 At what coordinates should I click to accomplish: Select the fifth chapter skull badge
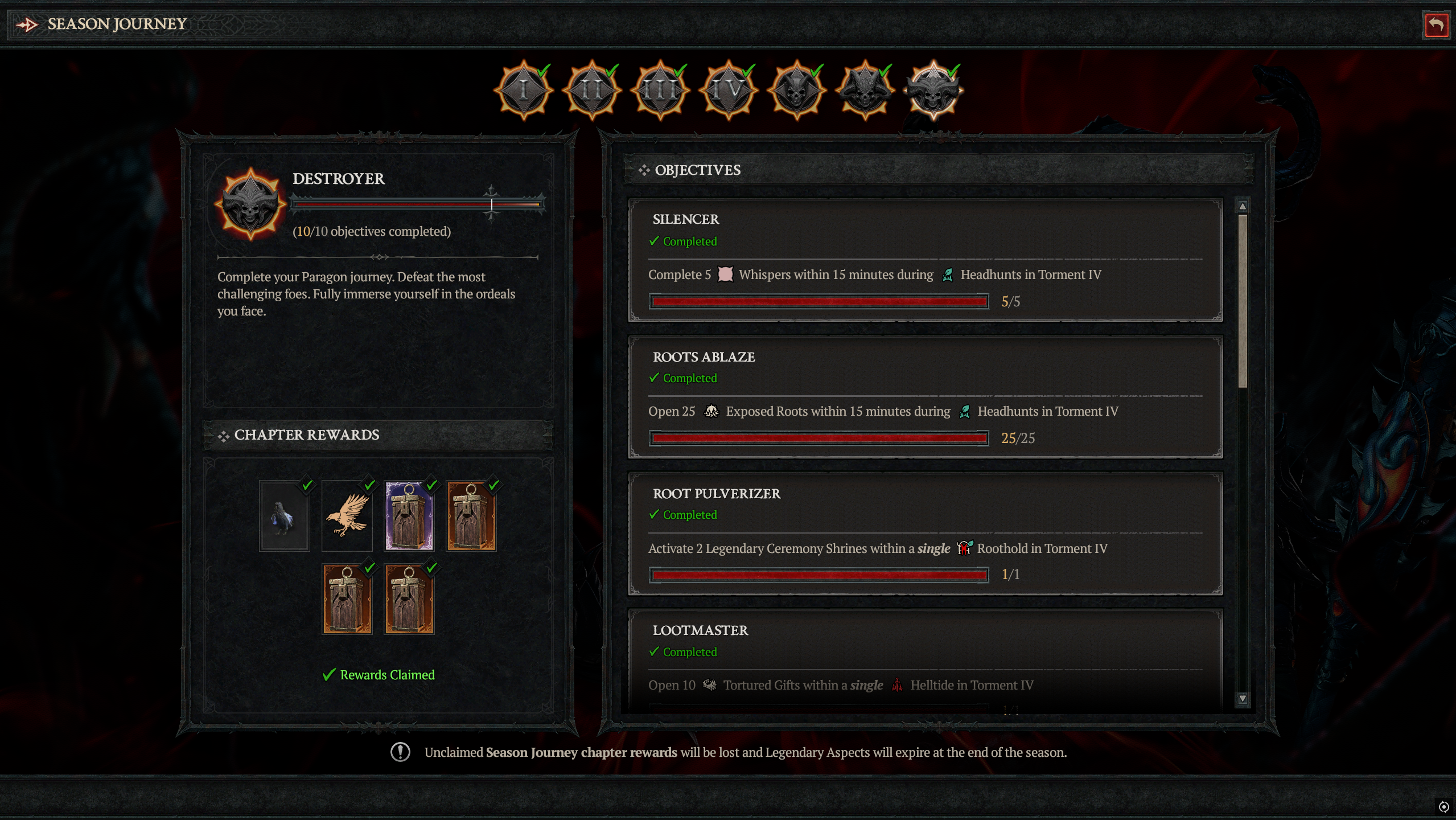pyautogui.click(x=797, y=90)
